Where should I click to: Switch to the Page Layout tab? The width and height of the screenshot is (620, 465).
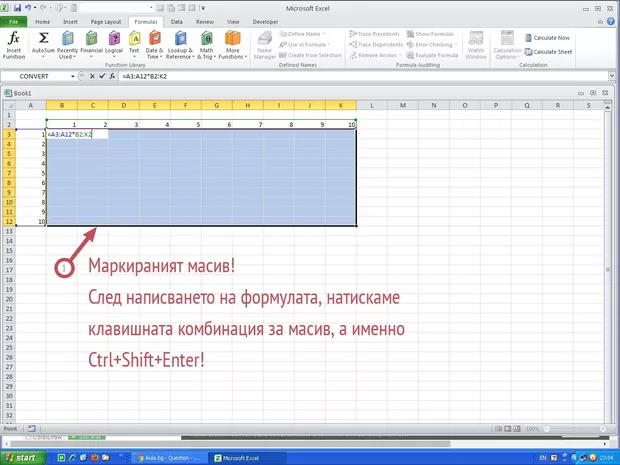pyautogui.click(x=106, y=22)
